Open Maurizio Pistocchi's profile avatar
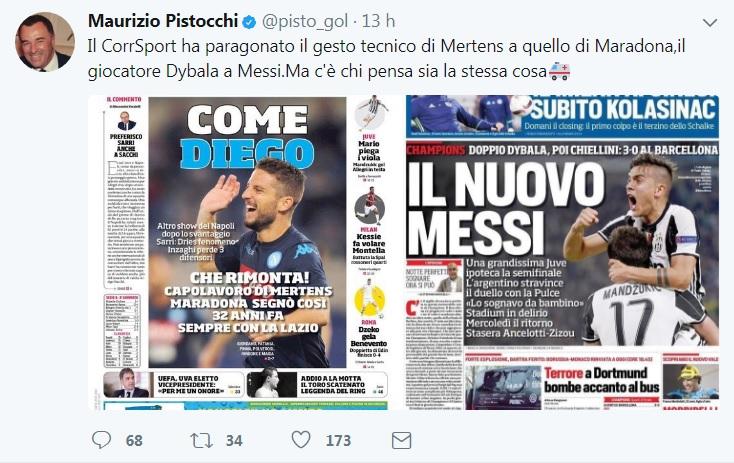The height and width of the screenshot is (463, 734). 45,42
